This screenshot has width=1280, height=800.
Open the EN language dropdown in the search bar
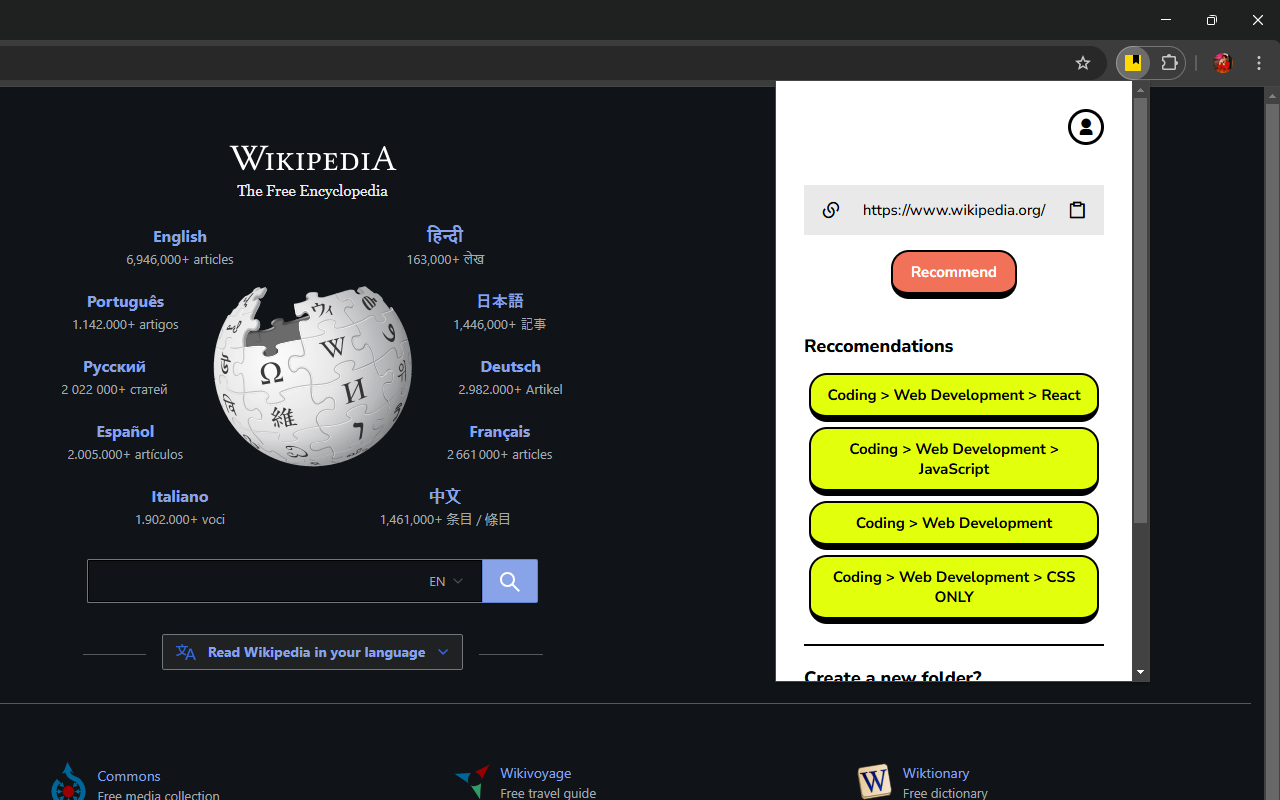click(443, 580)
